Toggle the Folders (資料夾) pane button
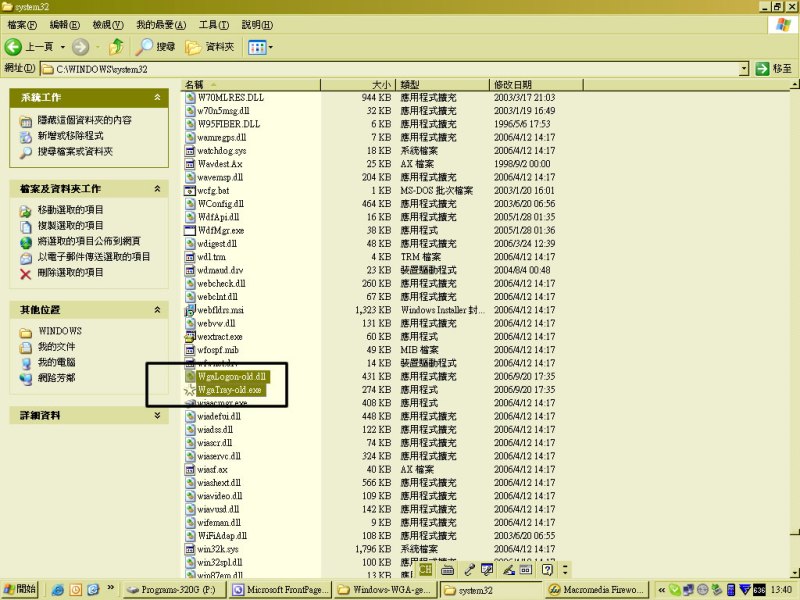Screen dimensions: 800x600 (x=210, y=47)
